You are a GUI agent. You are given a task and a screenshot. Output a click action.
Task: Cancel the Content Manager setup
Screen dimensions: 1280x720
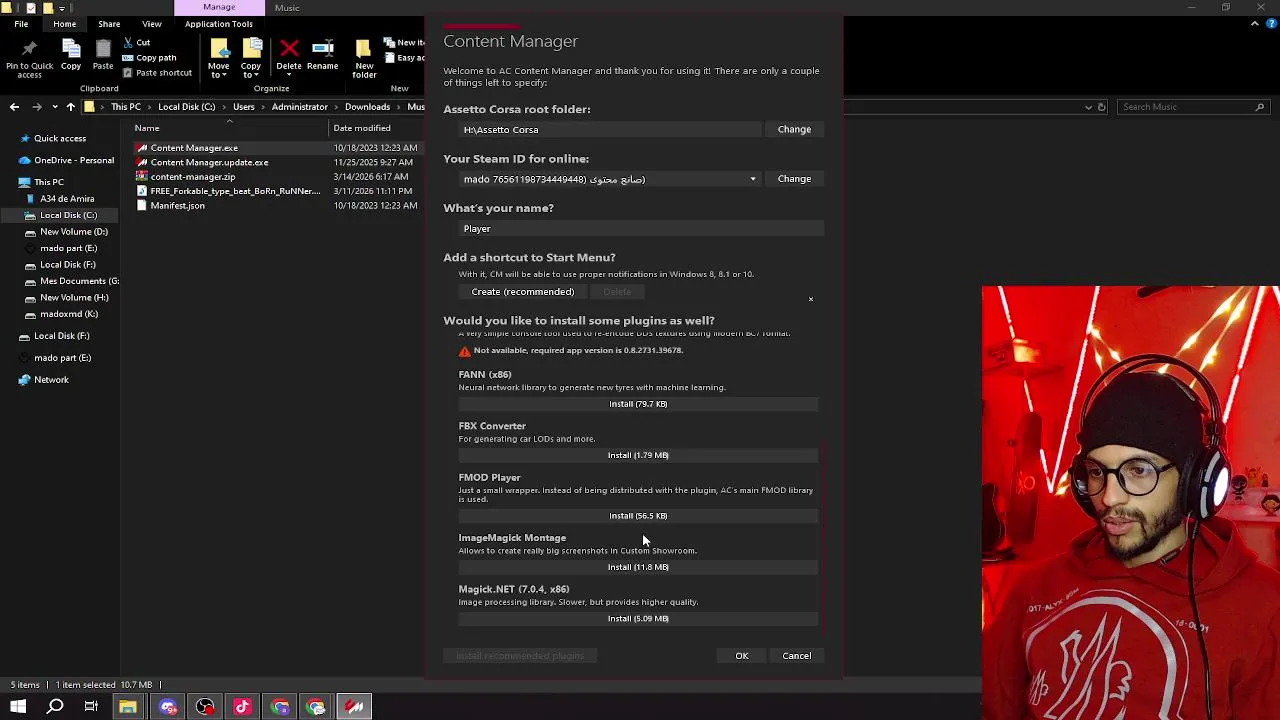tap(797, 656)
